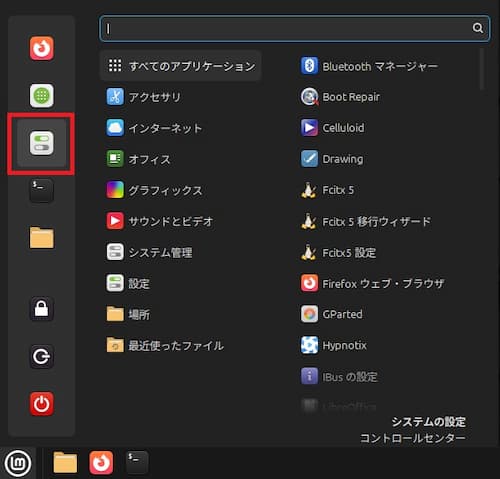This screenshot has width=500, height=479.
Task: Launch Fcitx 5 移行ウィザード
Action: point(366,221)
